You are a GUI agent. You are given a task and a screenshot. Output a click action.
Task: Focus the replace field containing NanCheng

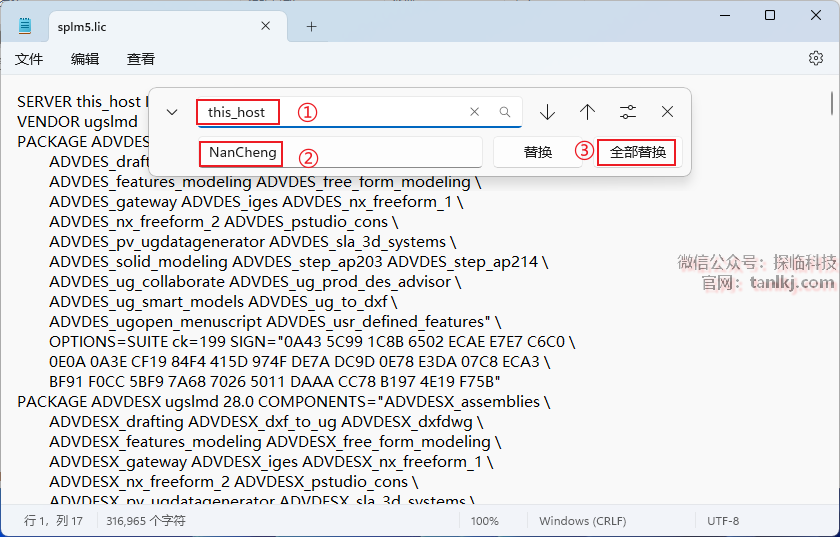(340, 152)
